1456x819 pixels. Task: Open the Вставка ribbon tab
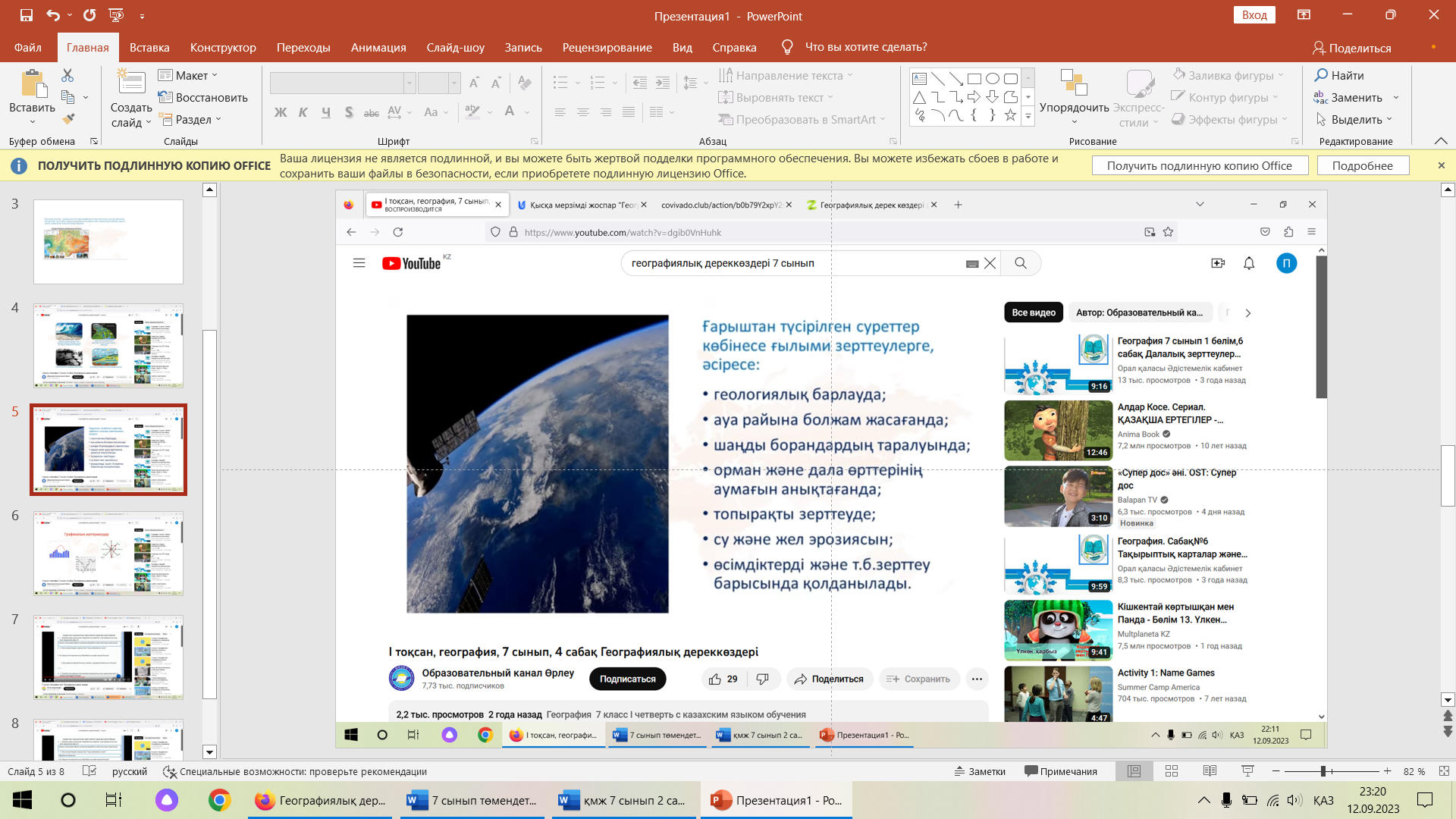149,47
